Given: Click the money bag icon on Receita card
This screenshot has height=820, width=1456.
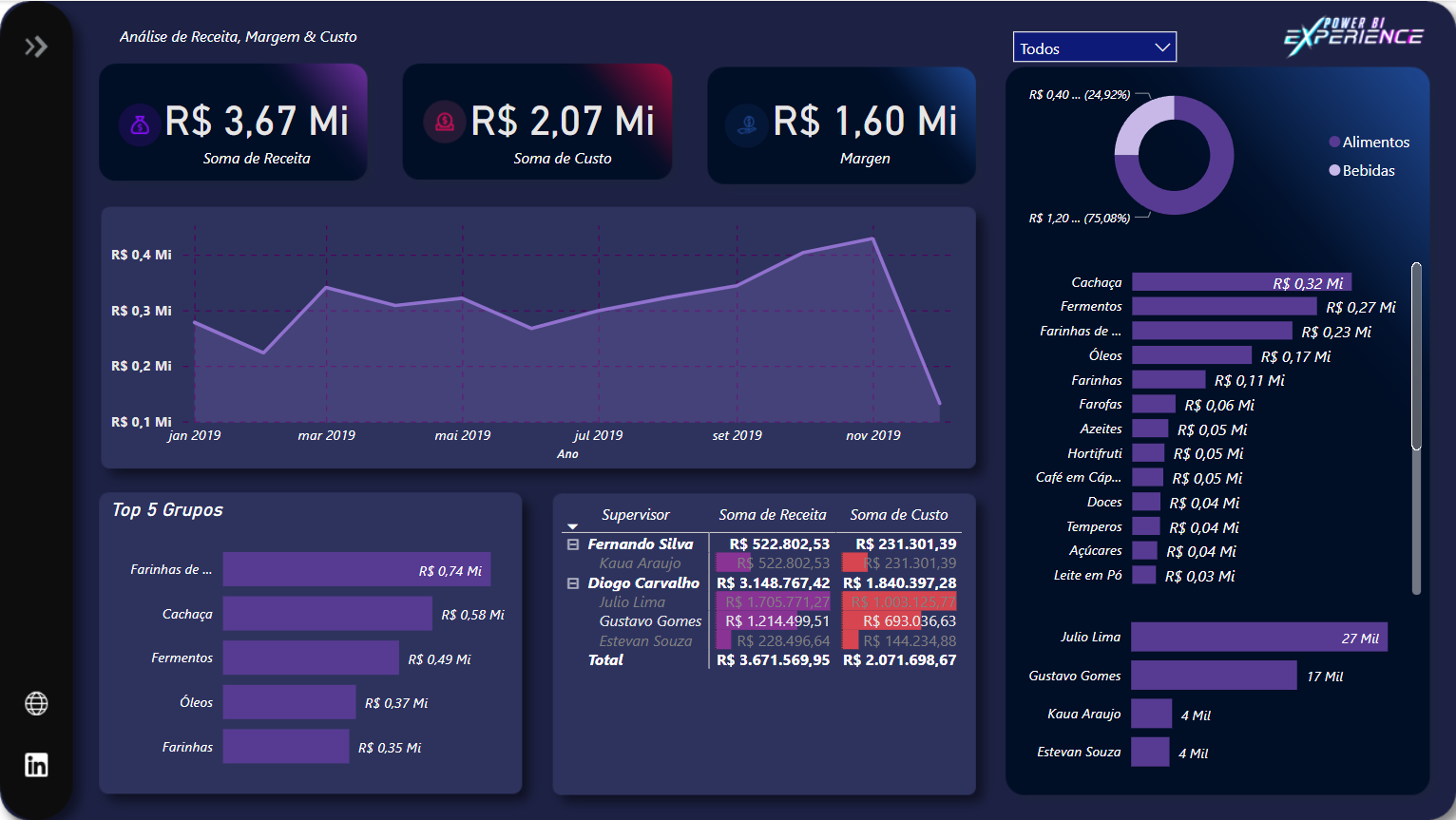Looking at the screenshot, I should 140,124.
